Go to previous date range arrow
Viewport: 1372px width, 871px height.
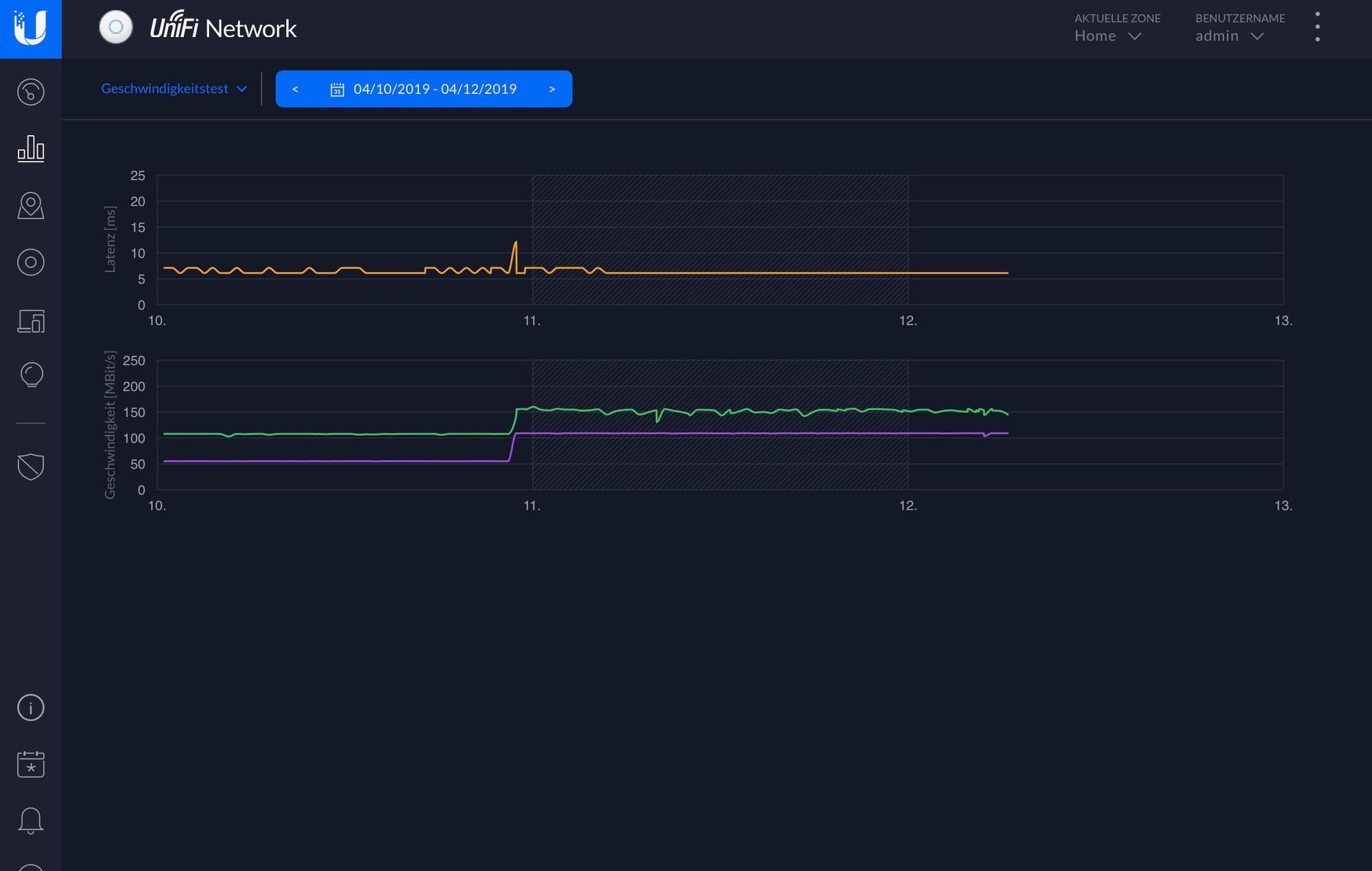click(x=295, y=89)
